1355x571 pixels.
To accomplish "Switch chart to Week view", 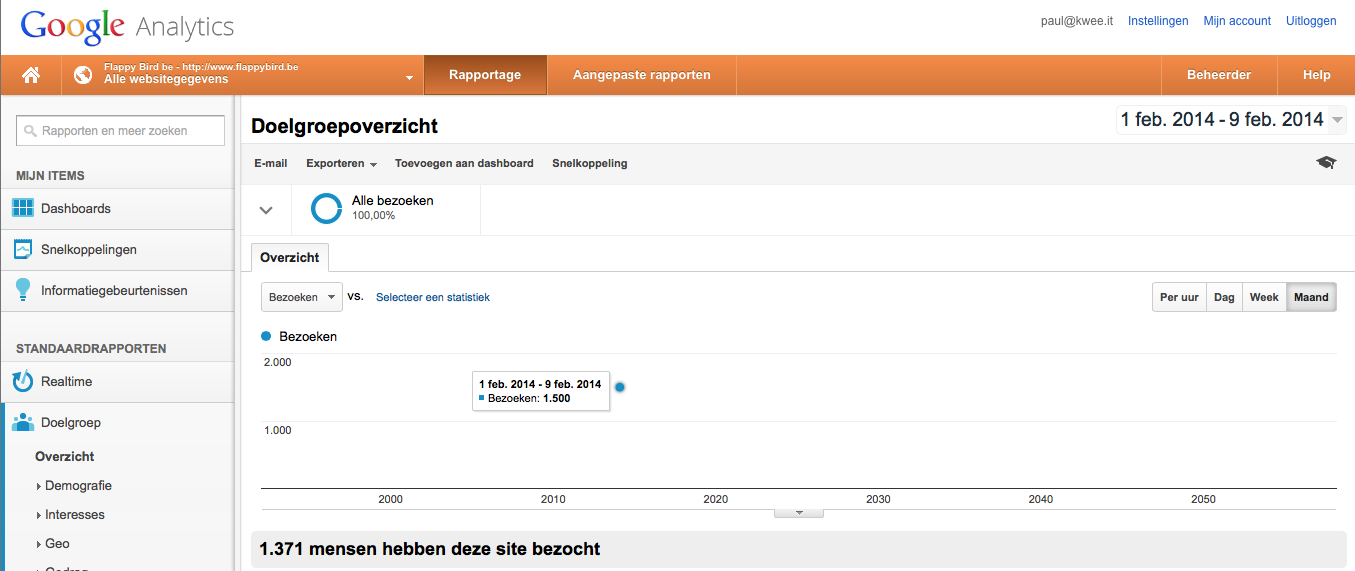I will click(1264, 297).
